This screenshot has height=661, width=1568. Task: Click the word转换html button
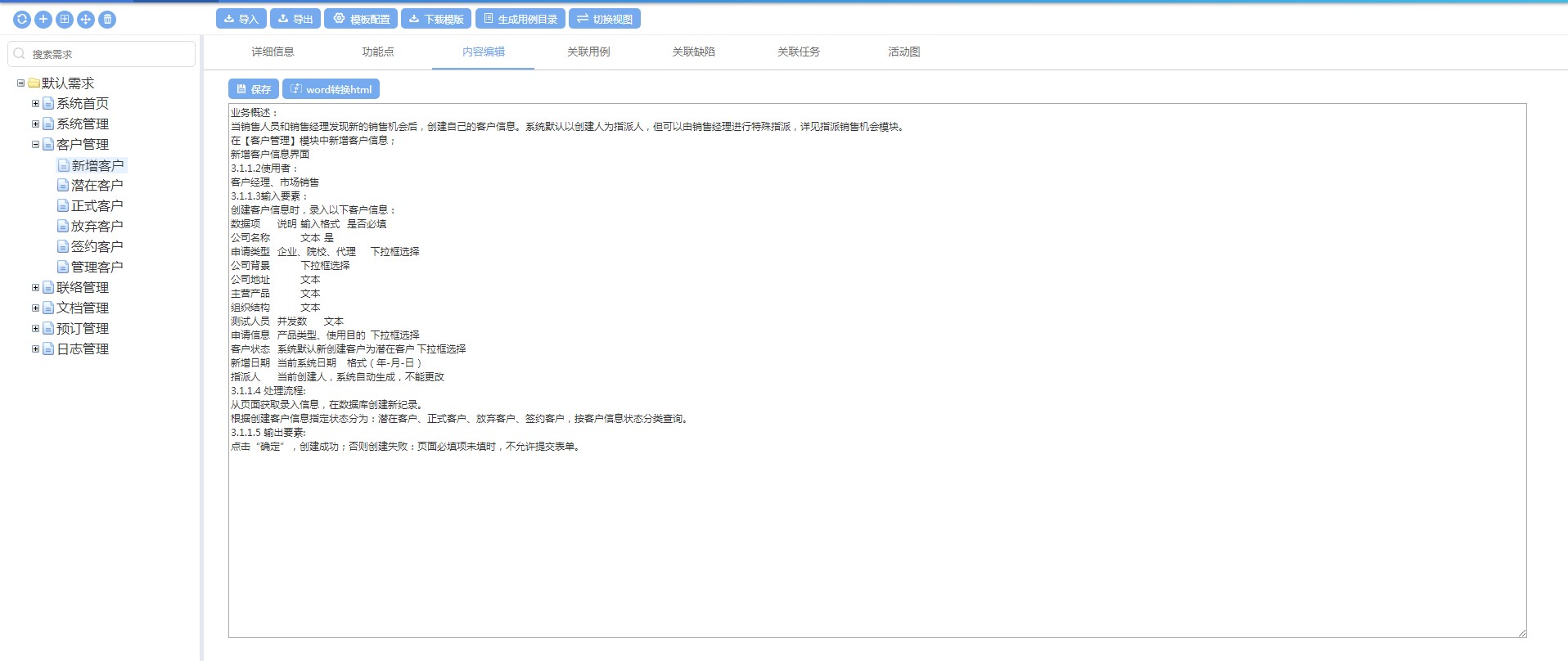click(x=331, y=89)
